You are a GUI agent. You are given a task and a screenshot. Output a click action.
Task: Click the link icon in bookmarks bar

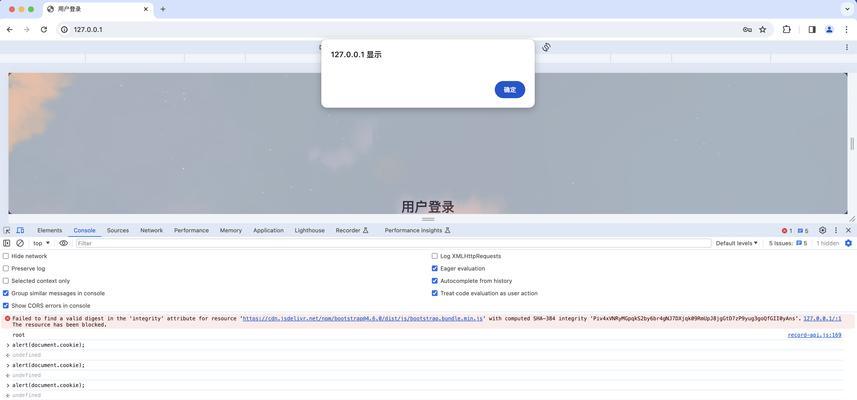[546, 48]
